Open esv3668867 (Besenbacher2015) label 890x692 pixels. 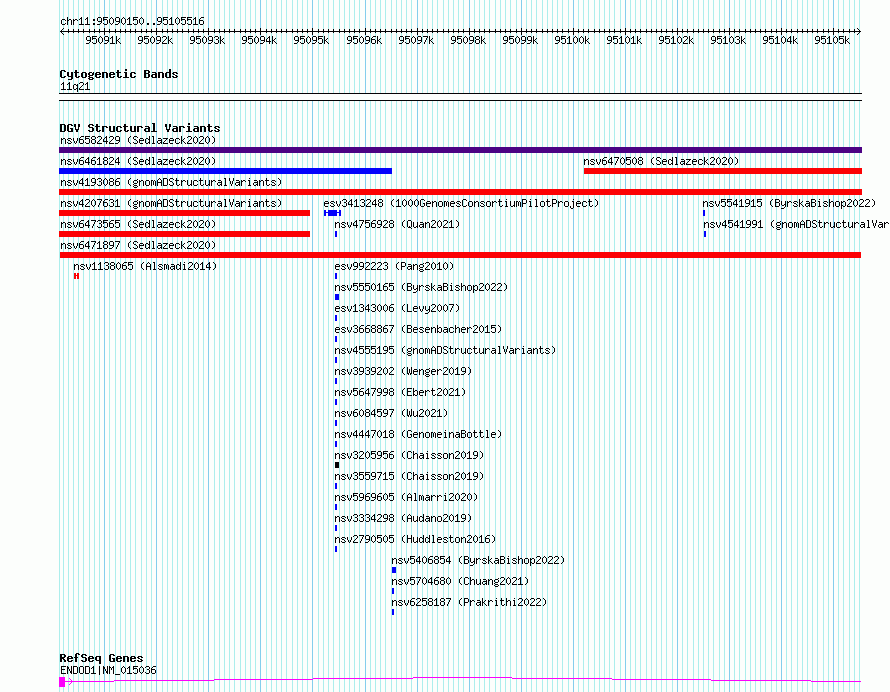(x=418, y=329)
